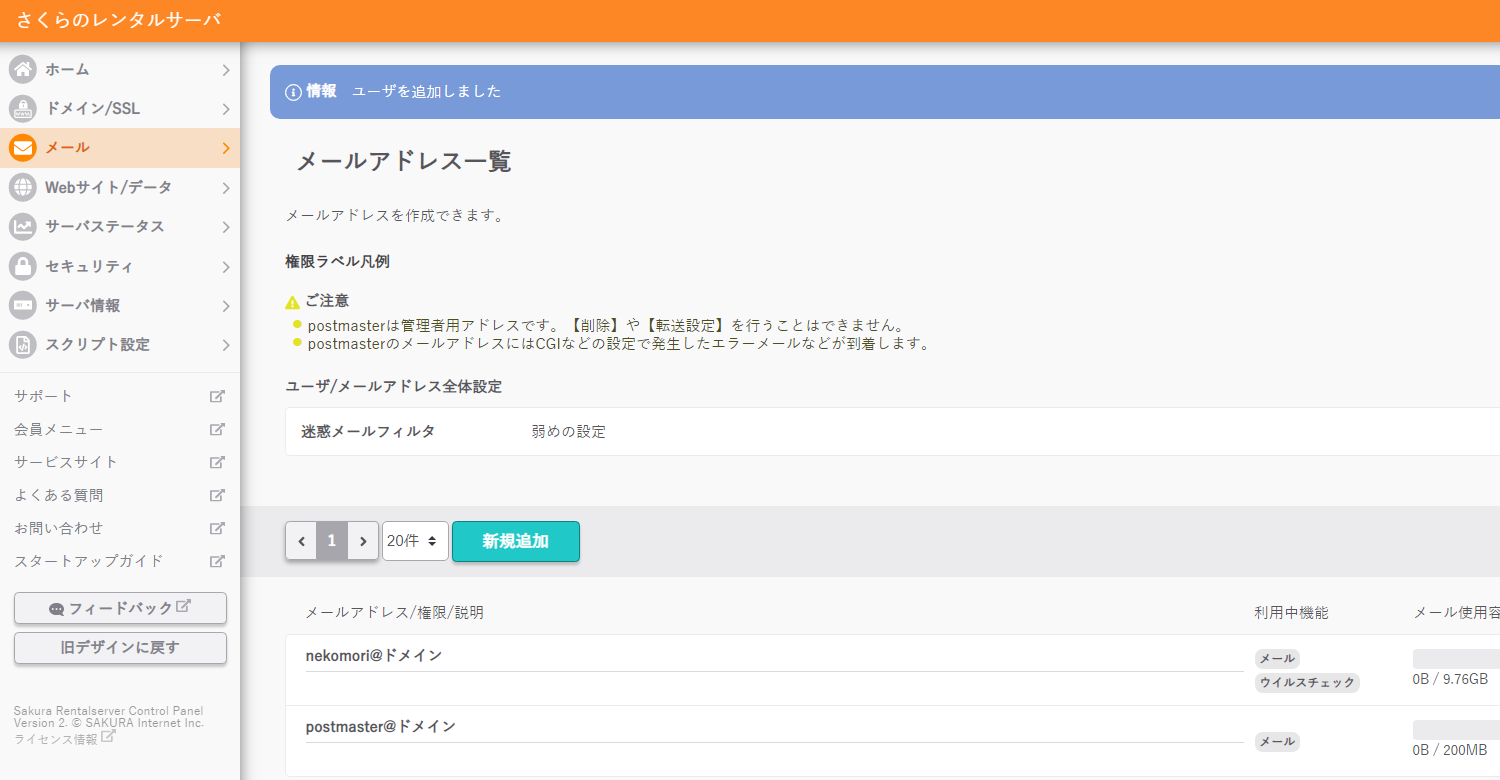Expand the ドメイン/SSL menu chevron
The height and width of the screenshot is (780, 1500).
point(226,109)
